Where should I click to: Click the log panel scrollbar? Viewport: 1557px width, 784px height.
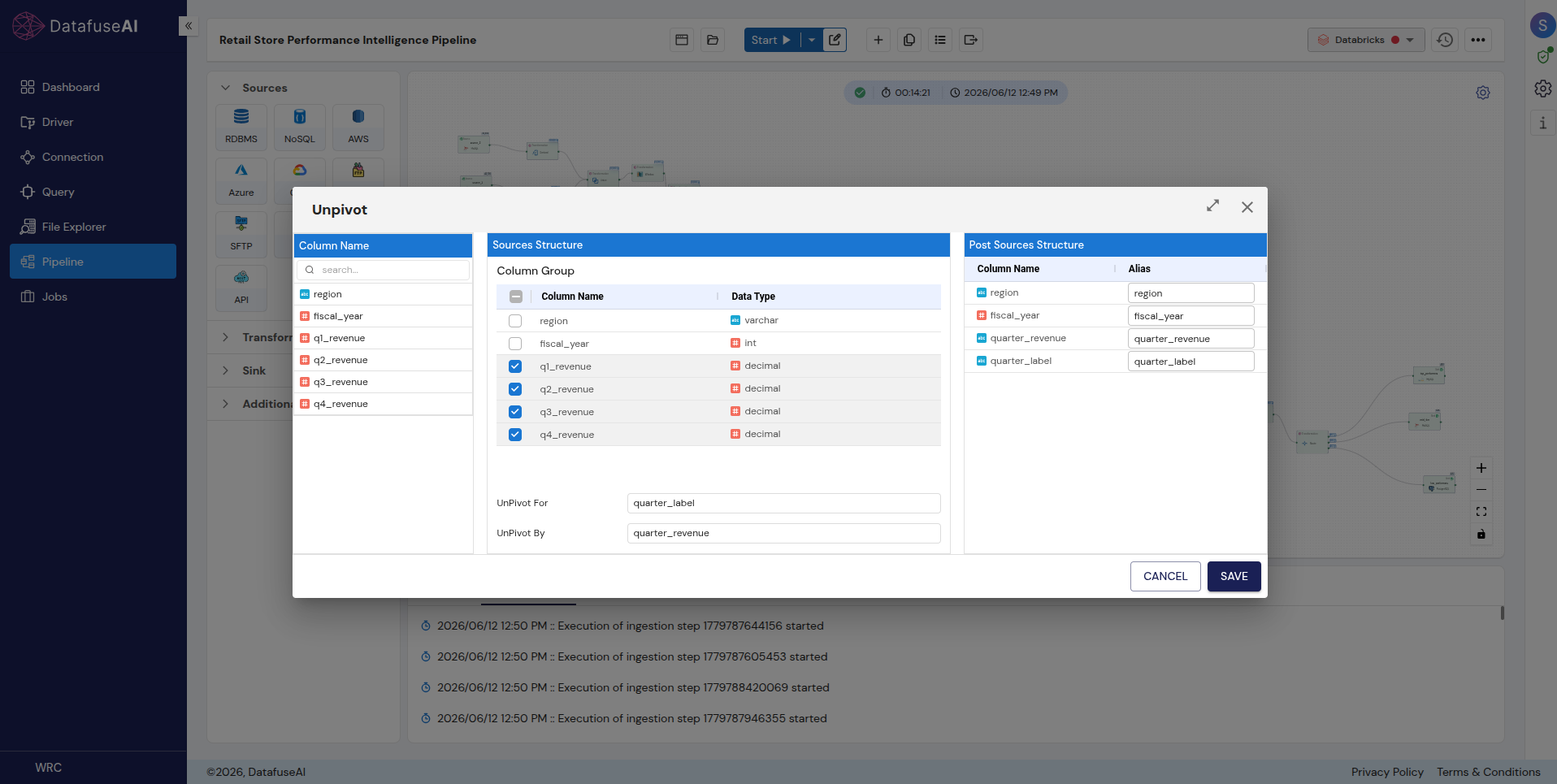click(1502, 613)
